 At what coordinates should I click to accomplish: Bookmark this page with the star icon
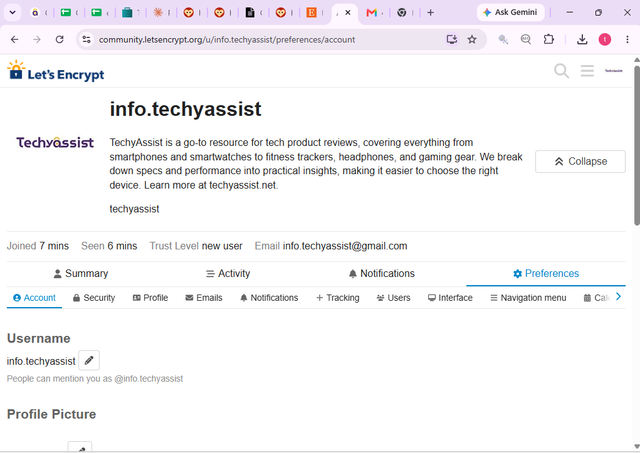(x=472, y=40)
